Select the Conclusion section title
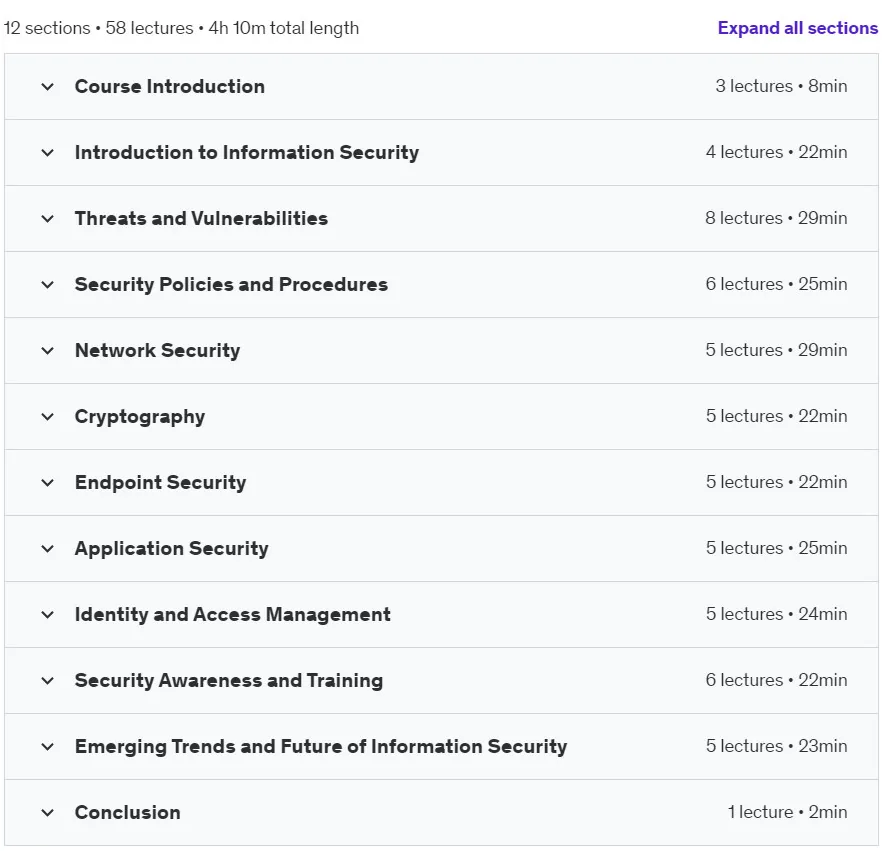 coord(128,812)
